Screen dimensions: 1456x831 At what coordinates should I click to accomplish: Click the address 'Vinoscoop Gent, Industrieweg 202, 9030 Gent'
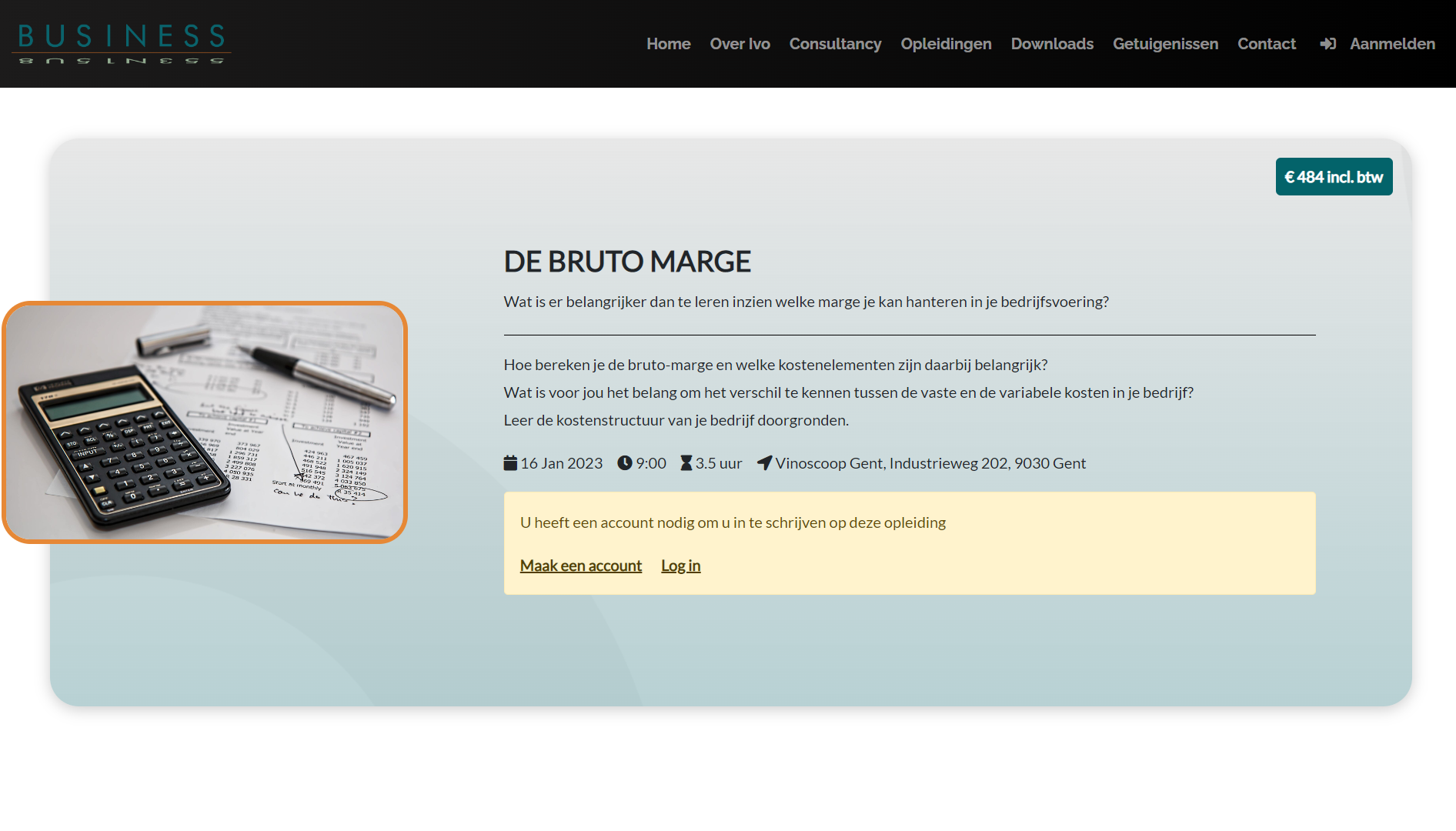point(930,463)
